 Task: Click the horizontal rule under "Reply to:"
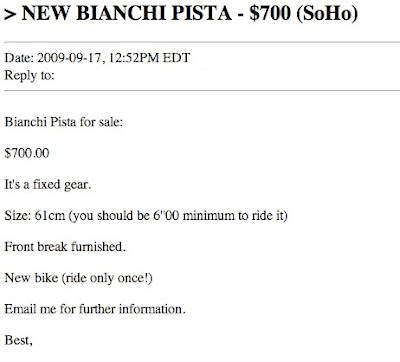point(202,90)
